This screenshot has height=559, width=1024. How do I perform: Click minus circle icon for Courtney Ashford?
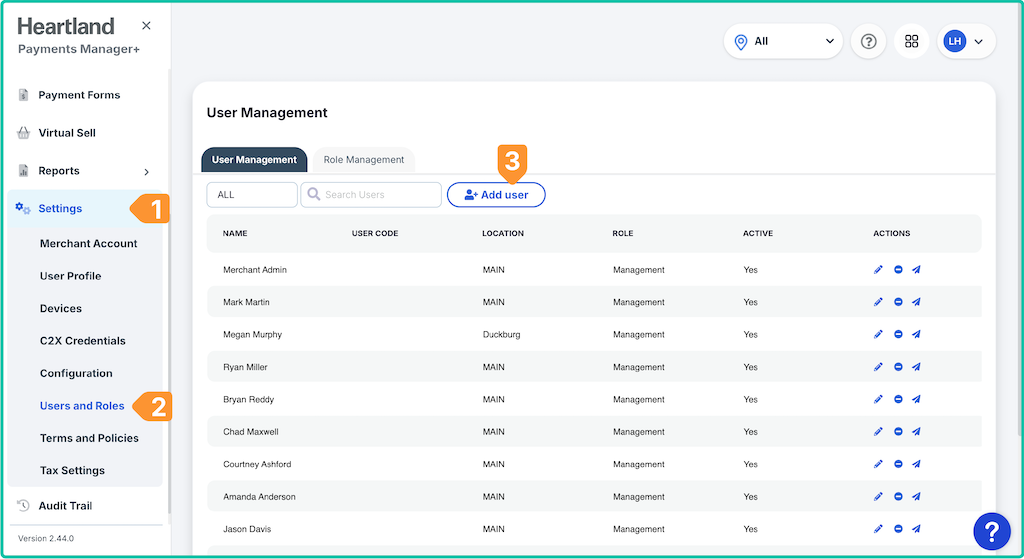[x=898, y=464]
